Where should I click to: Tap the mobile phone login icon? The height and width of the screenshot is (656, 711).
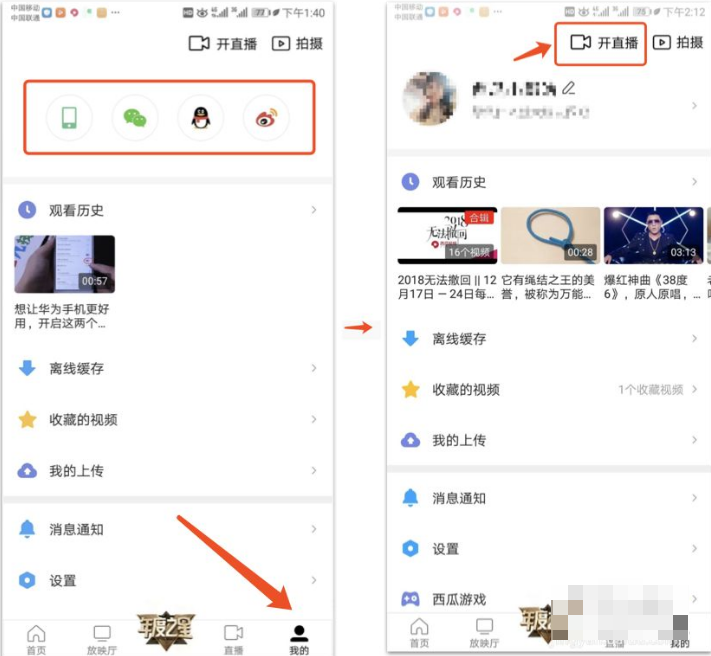coord(69,118)
